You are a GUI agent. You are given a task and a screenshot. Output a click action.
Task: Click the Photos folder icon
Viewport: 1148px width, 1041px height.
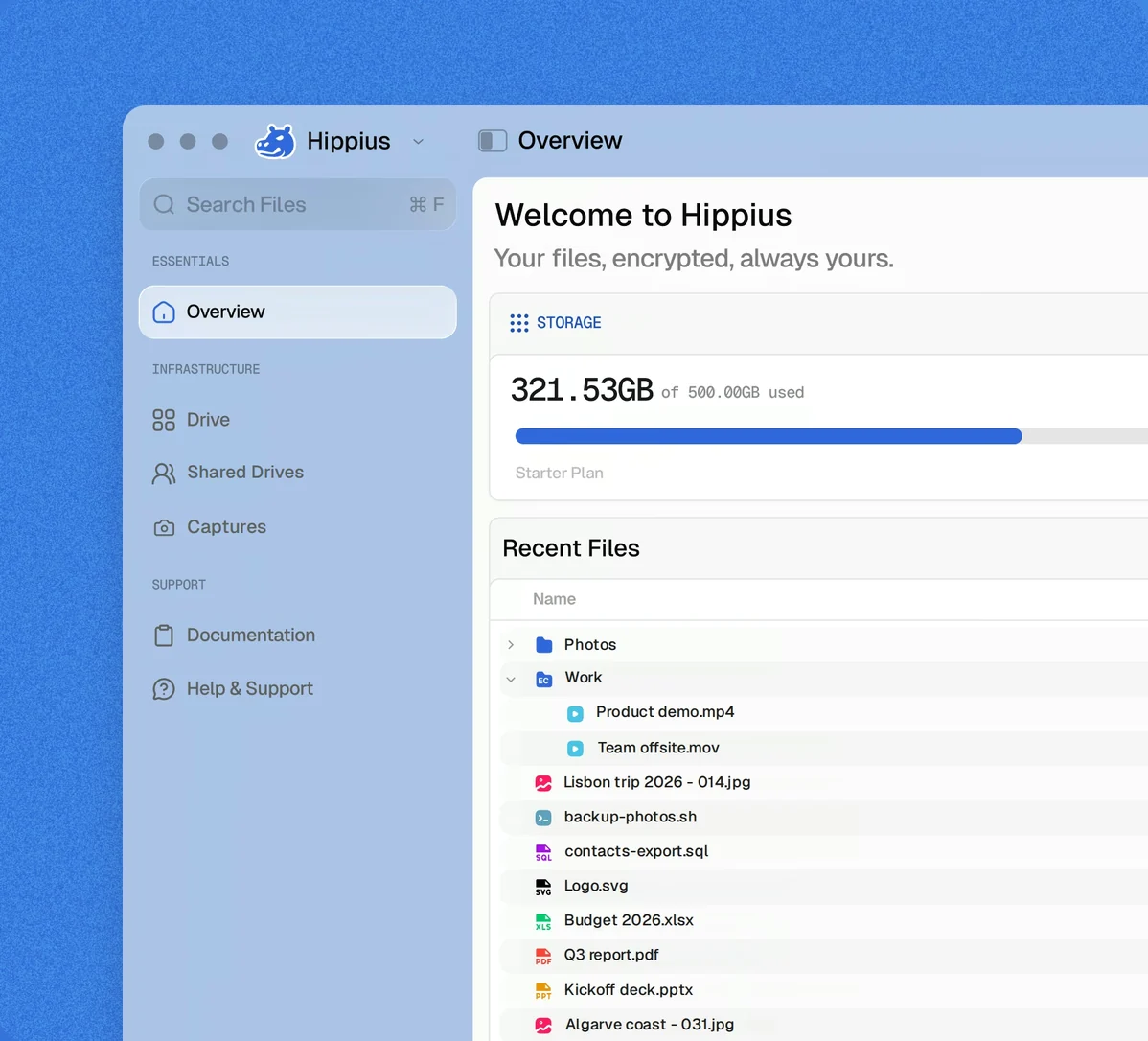pyautogui.click(x=544, y=645)
